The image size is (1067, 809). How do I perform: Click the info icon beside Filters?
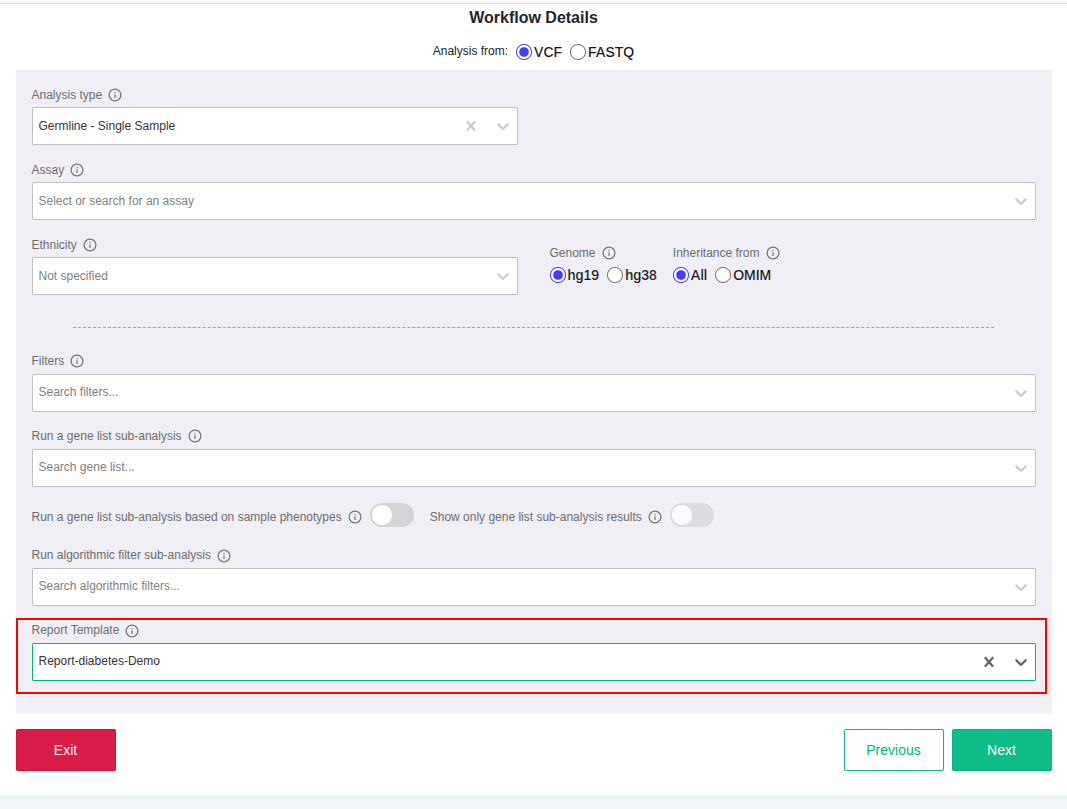[77, 361]
